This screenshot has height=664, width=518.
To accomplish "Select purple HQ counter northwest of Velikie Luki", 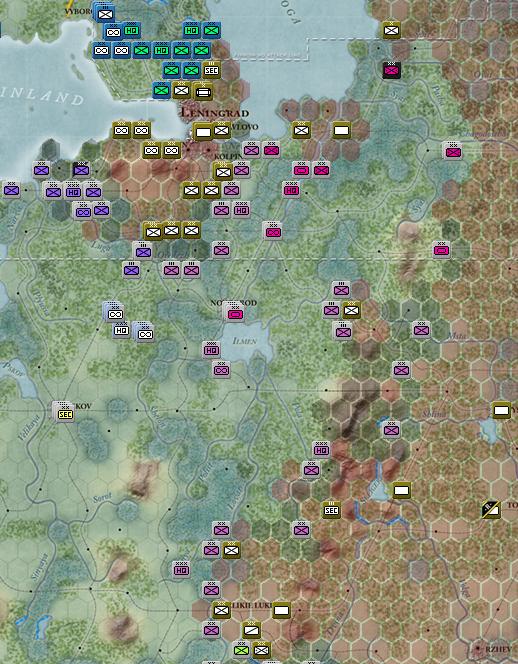I will pyautogui.click(x=181, y=570).
